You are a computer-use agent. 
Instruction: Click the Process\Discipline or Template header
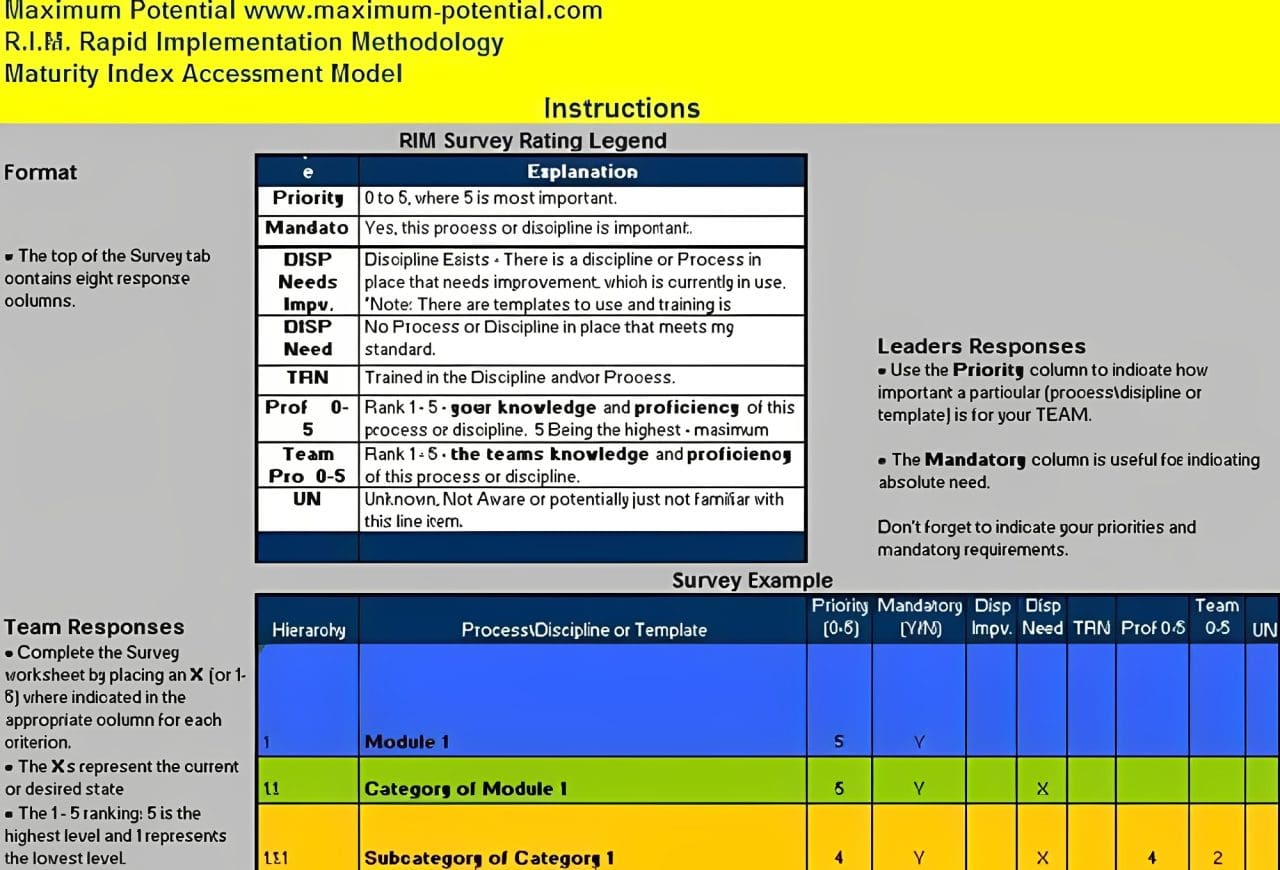583,630
